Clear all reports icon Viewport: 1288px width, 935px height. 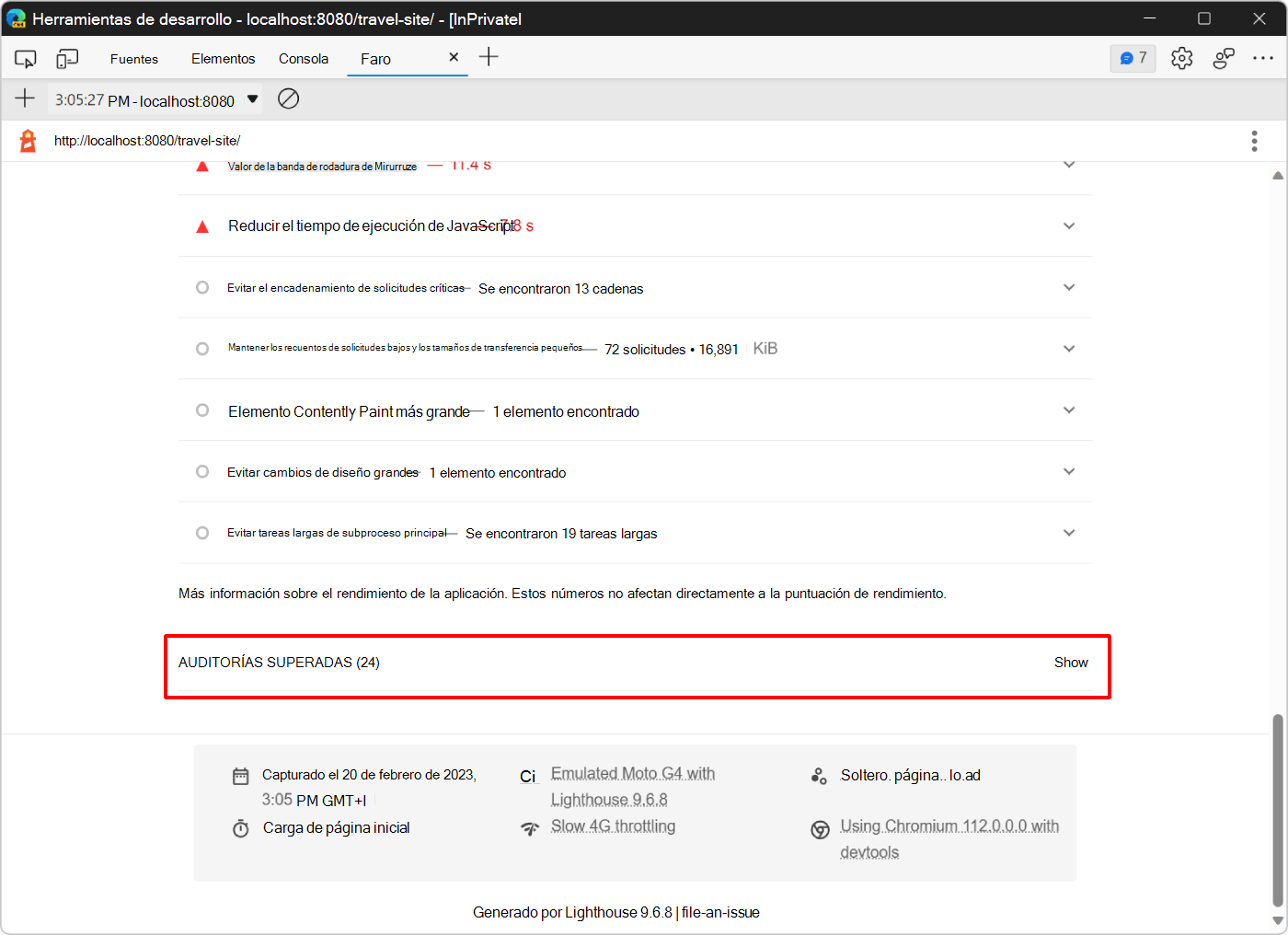(289, 98)
